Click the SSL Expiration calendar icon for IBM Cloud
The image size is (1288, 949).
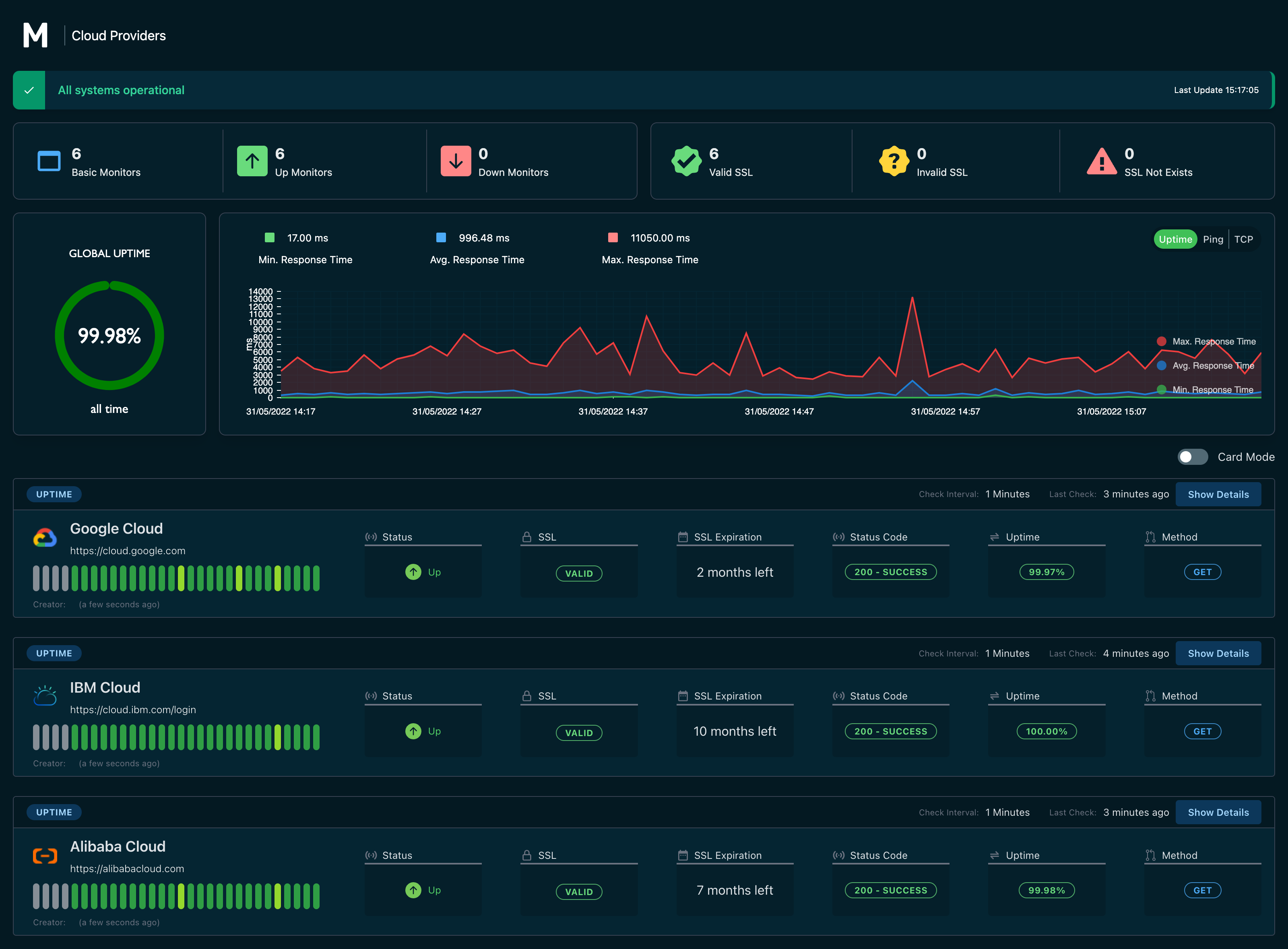[683, 696]
